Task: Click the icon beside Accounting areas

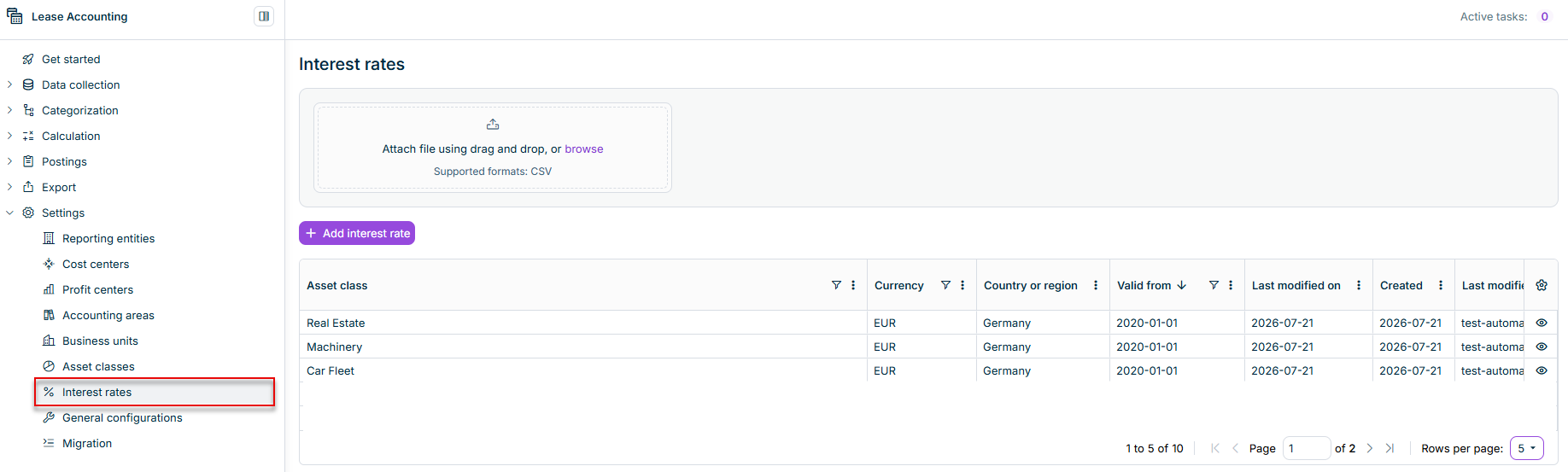Action: click(49, 315)
